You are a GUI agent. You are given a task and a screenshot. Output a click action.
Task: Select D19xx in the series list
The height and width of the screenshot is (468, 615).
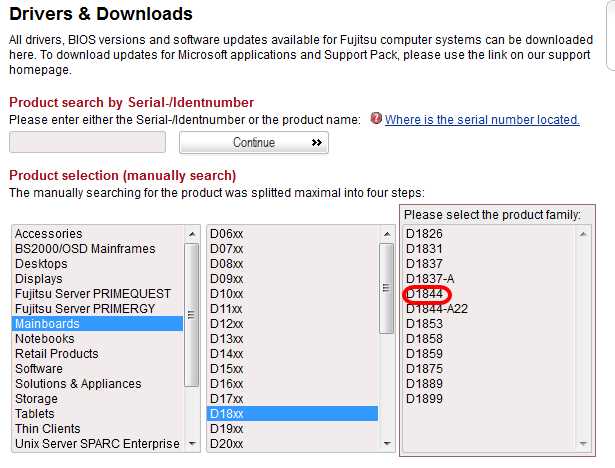coord(292,429)
